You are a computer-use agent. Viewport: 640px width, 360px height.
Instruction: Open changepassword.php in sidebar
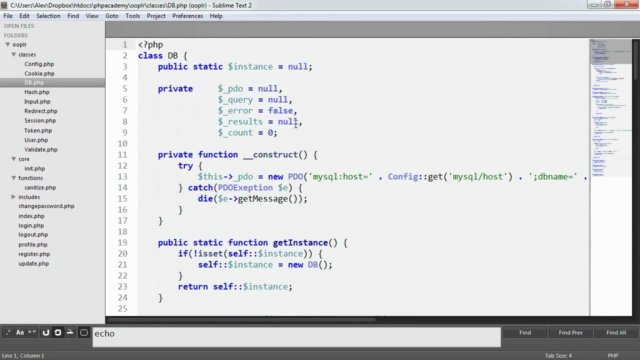[46, 206]
